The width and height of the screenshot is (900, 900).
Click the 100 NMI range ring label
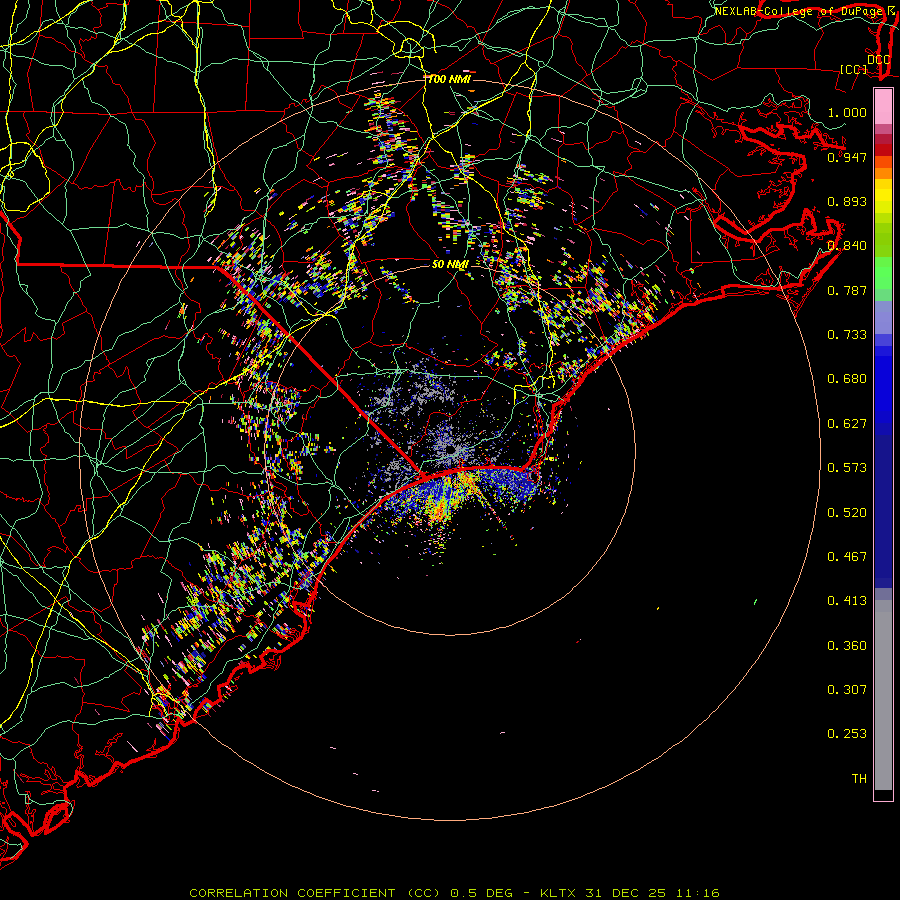[x=449, y=79]
